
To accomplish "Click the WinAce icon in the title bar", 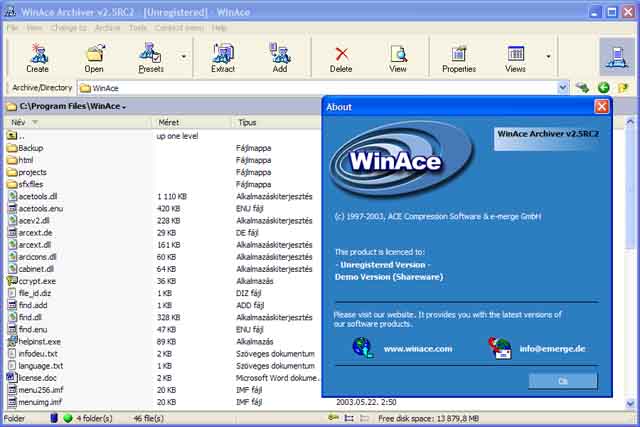I will click(10, 11).
